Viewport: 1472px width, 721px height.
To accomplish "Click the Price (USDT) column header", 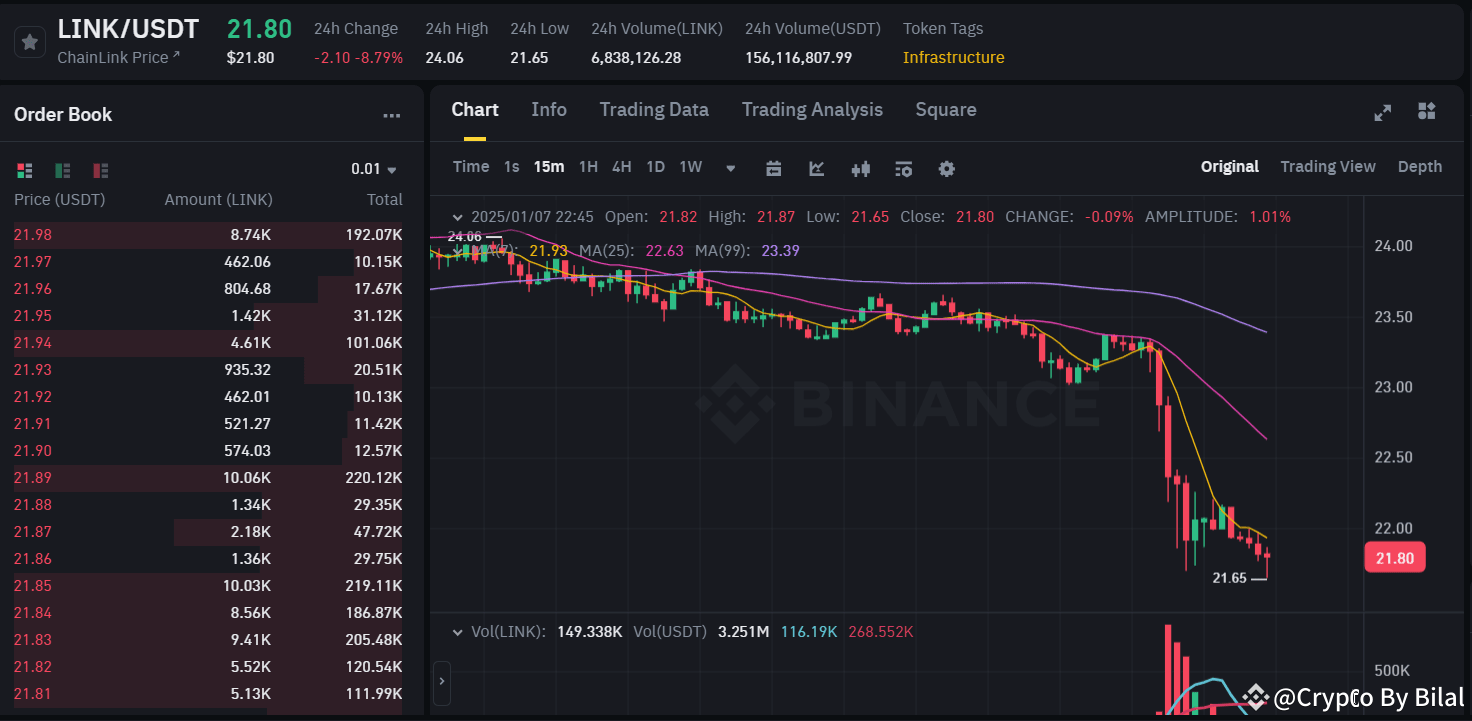I will 60,200.
